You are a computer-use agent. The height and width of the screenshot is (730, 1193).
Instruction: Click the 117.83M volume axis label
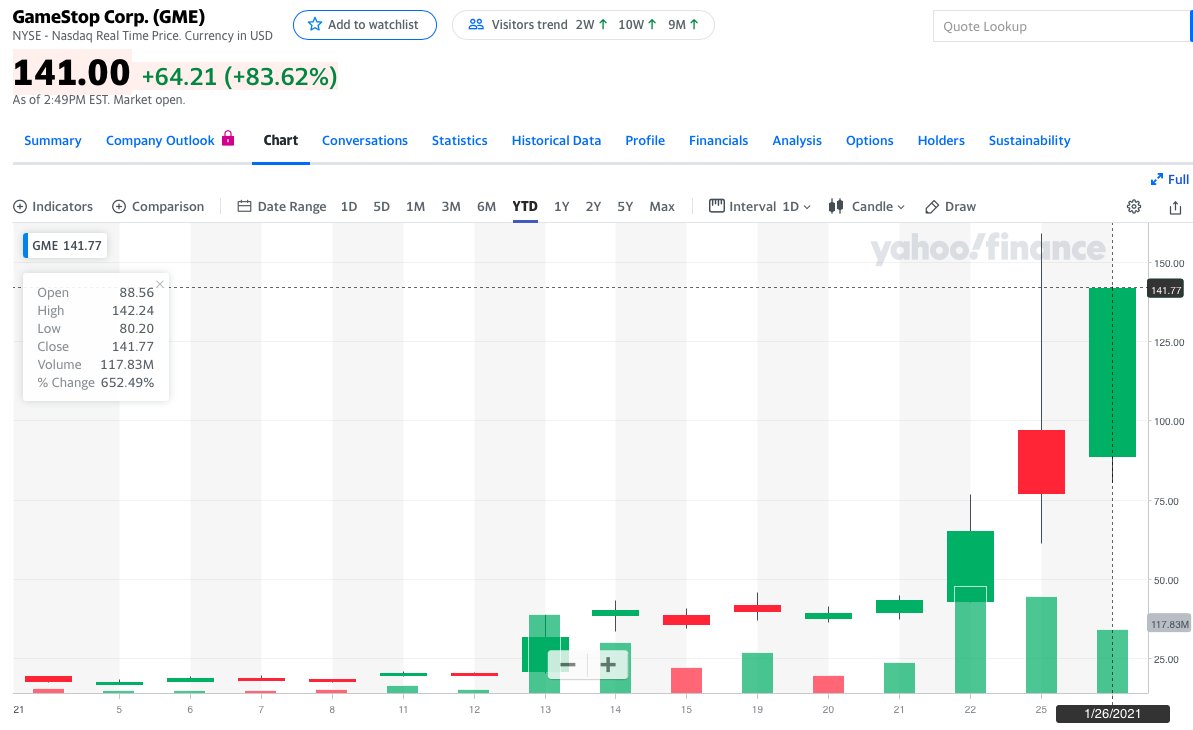coord(1169,624)
